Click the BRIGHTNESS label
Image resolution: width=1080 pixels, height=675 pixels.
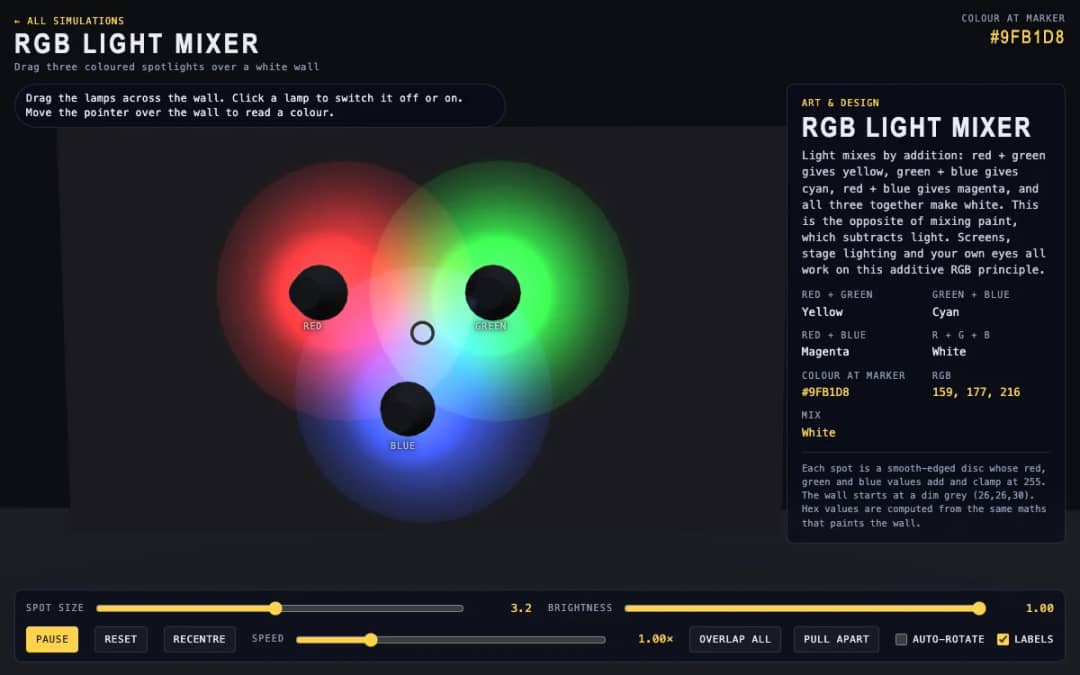pos(580,608)
